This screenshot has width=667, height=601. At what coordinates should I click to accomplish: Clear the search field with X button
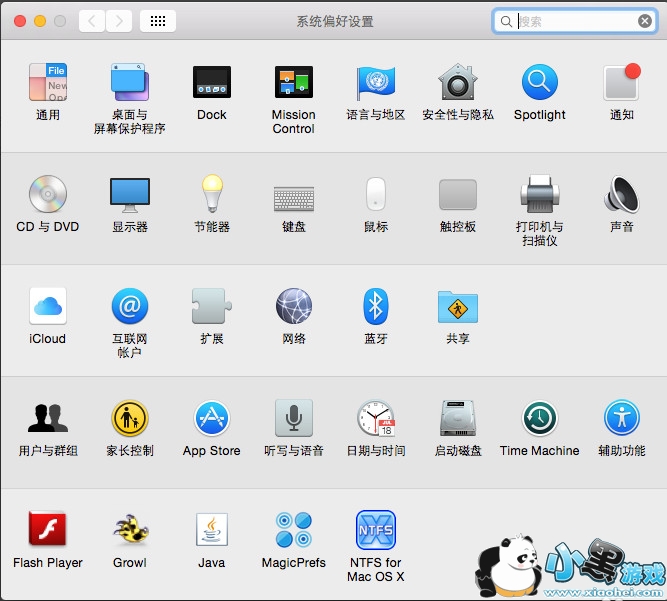(x=645, y=21)
